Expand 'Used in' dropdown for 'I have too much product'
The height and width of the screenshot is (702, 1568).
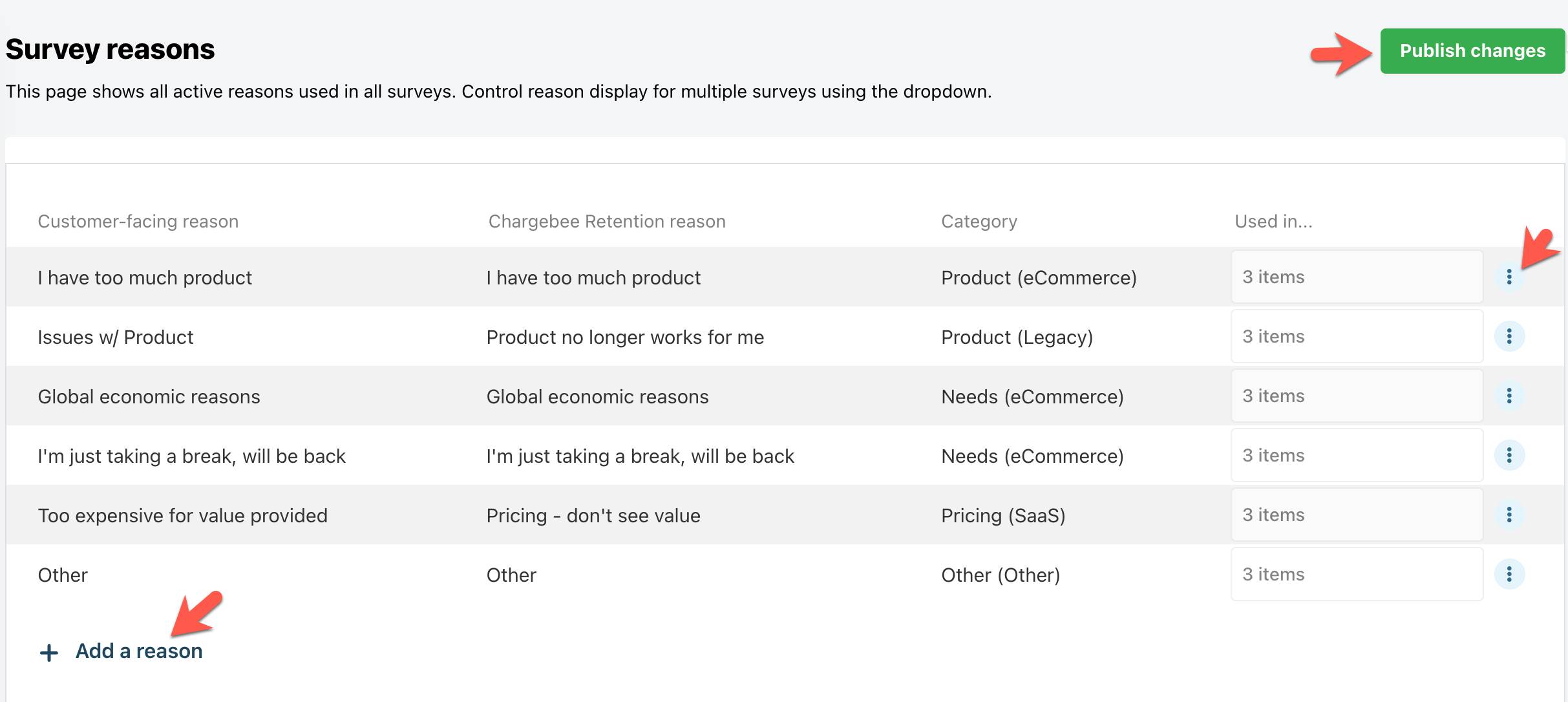click(x=1356, y=277)
